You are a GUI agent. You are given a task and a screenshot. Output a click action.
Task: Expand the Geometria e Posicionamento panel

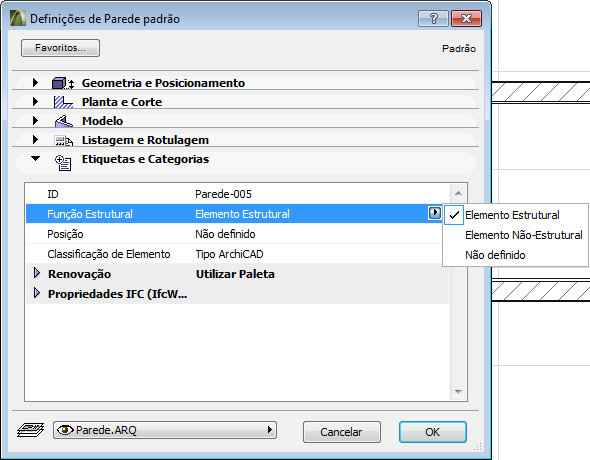[35, 82]
